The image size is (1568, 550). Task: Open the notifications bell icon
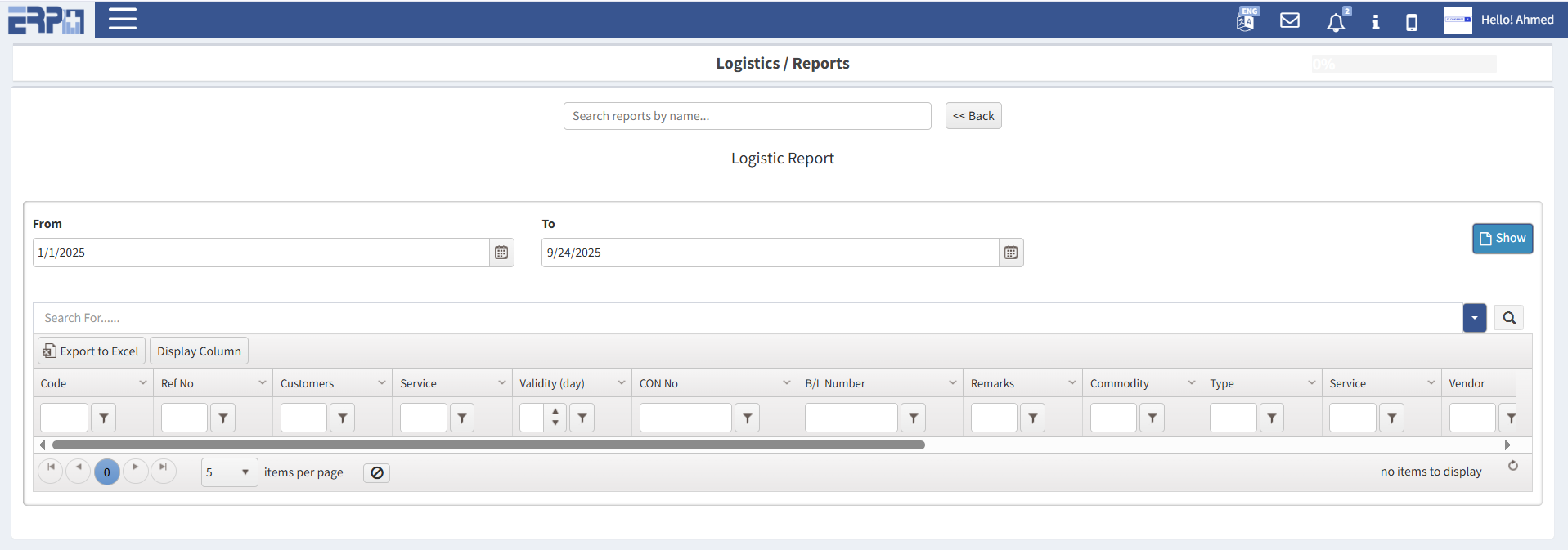1336,22
